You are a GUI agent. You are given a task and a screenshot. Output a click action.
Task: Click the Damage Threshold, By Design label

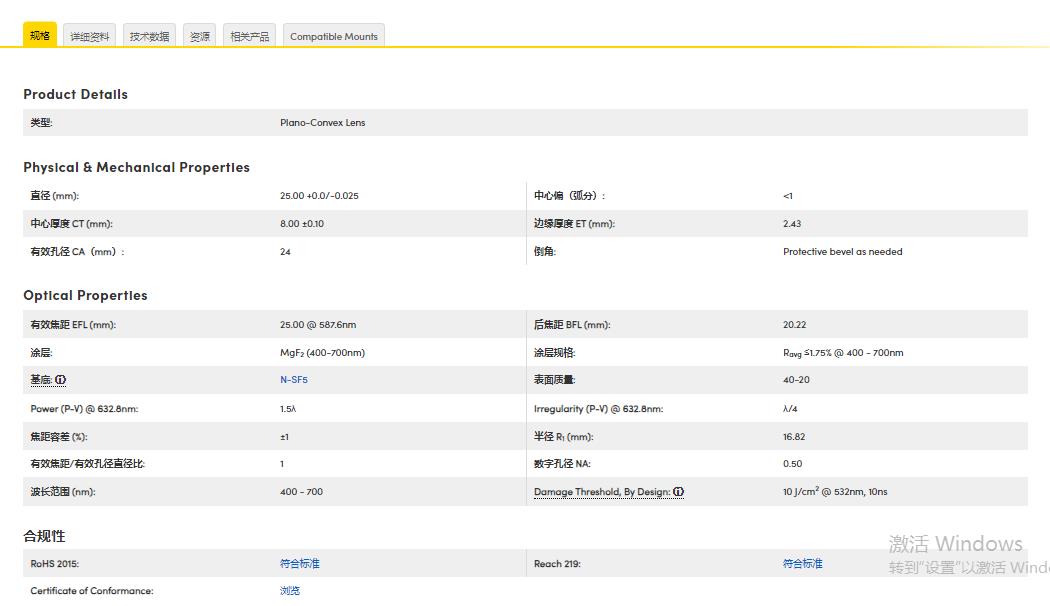click(x=602, y=492)
